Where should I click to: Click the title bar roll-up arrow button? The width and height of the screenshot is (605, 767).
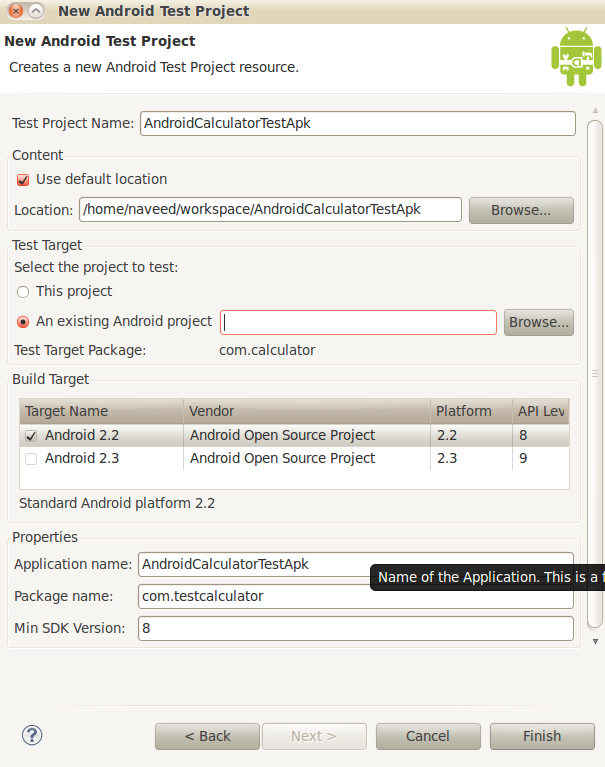coord(36,11)
